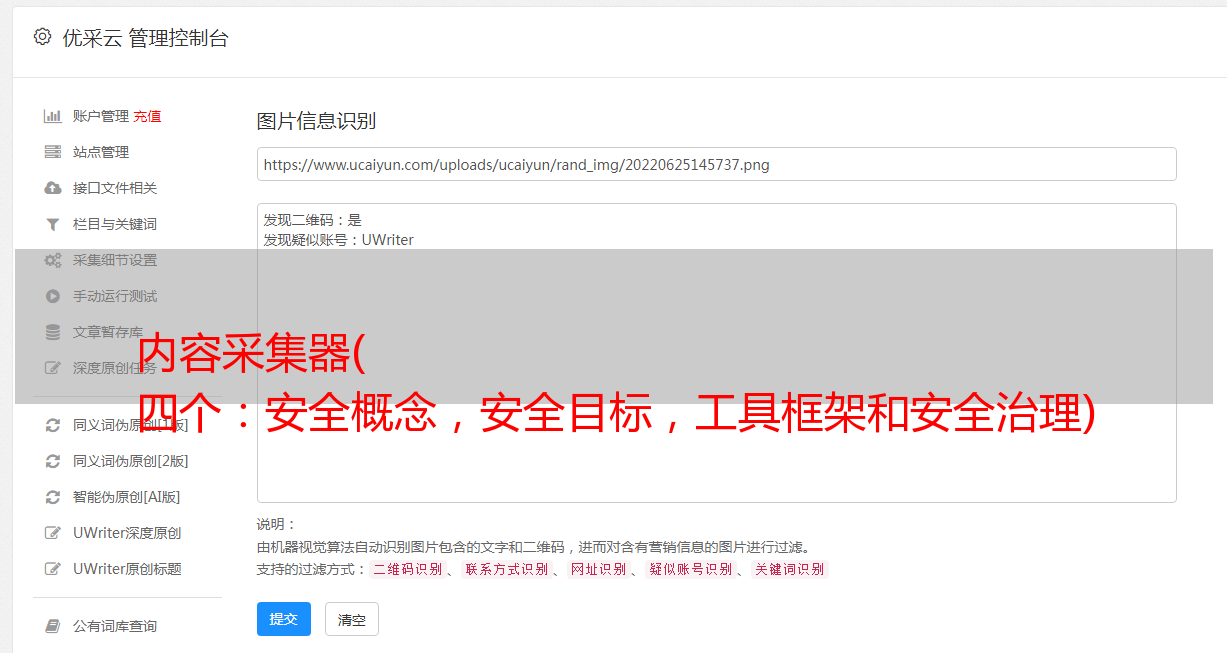Viewport: 1227px width, 653px height.
Task: Click the 优采云 管理控制台 title
Action: coord(145,38)
